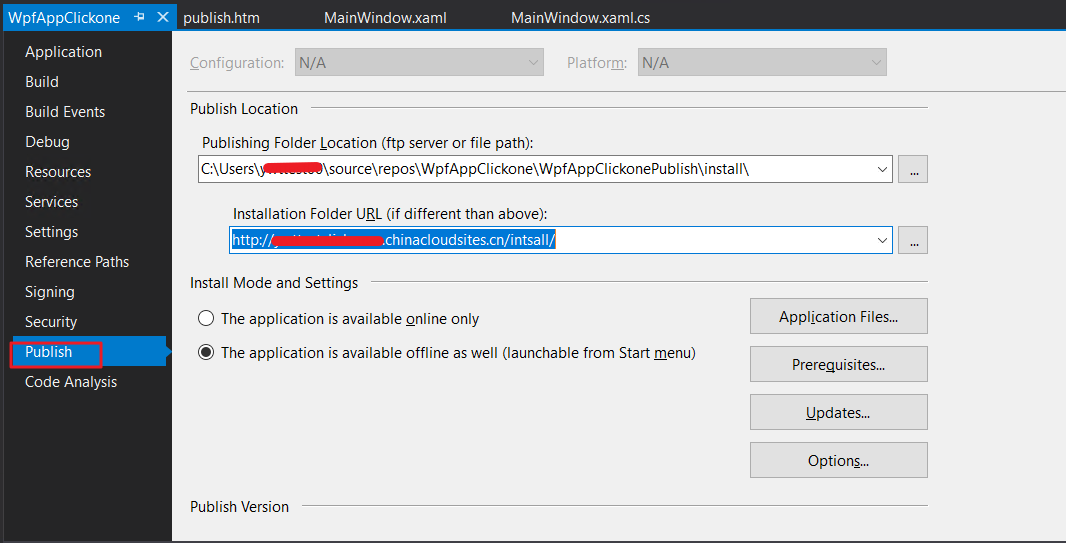
Task: Browse for Installation Folder URL
Action: tap(912, 240)
